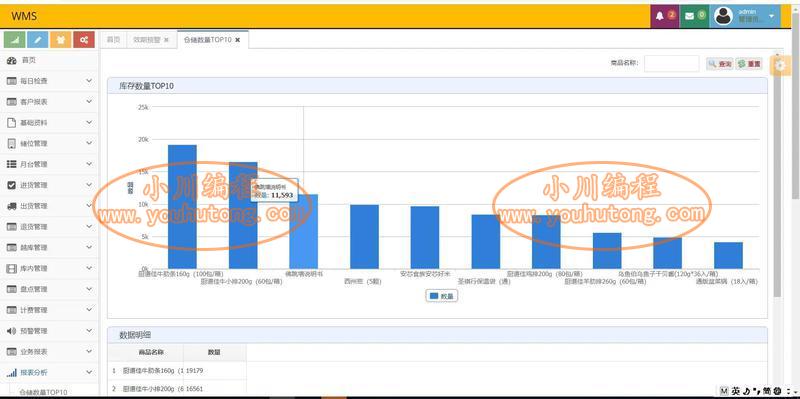Expand the 出货管理 menu chevron

(x=89, y=206)
